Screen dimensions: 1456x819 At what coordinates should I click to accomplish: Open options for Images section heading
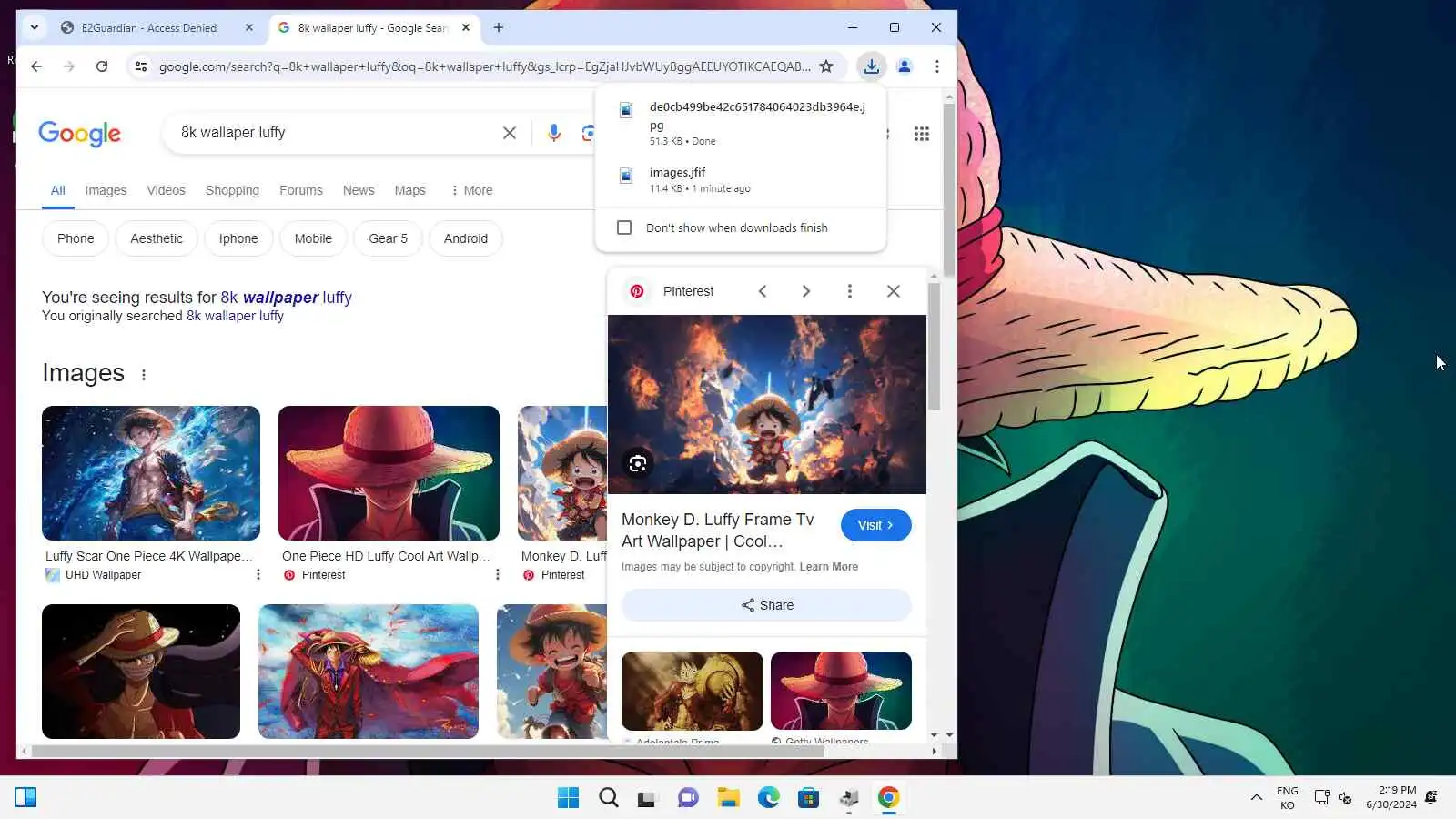(x=144, y=374)
